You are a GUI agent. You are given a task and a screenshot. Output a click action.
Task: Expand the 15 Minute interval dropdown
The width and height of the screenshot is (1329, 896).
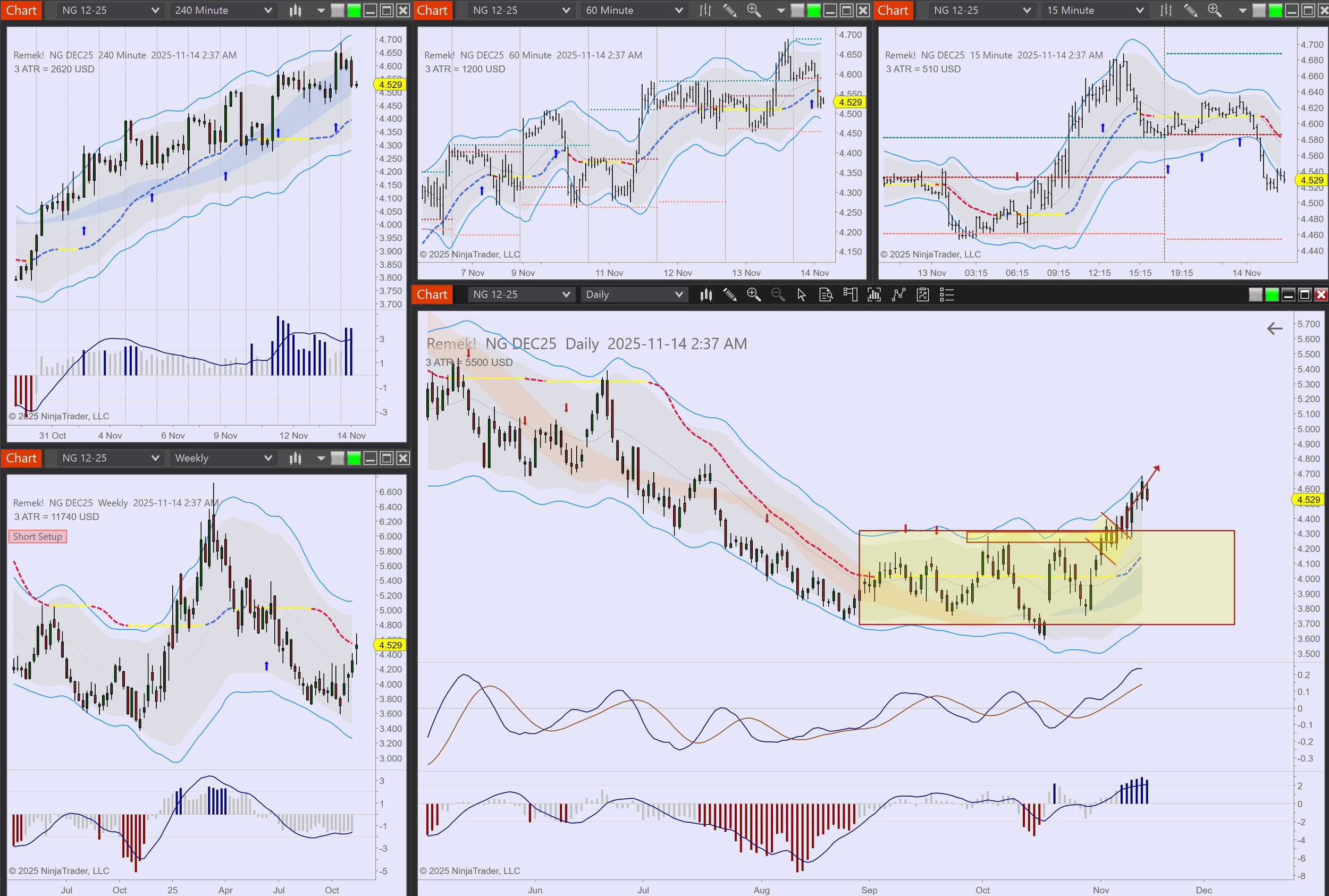pos(1095,10)
